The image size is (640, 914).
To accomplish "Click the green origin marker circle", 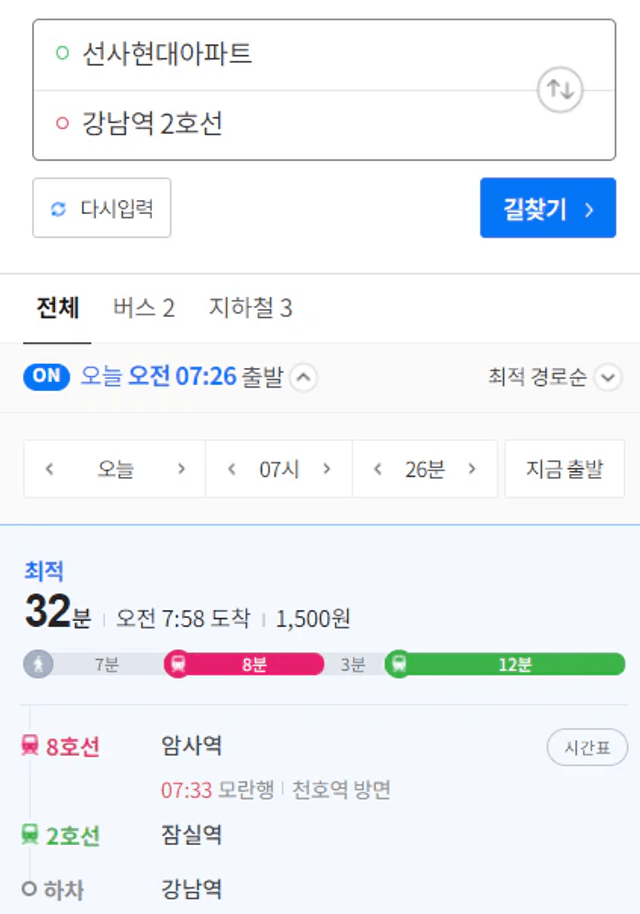I will pos(62,53).
